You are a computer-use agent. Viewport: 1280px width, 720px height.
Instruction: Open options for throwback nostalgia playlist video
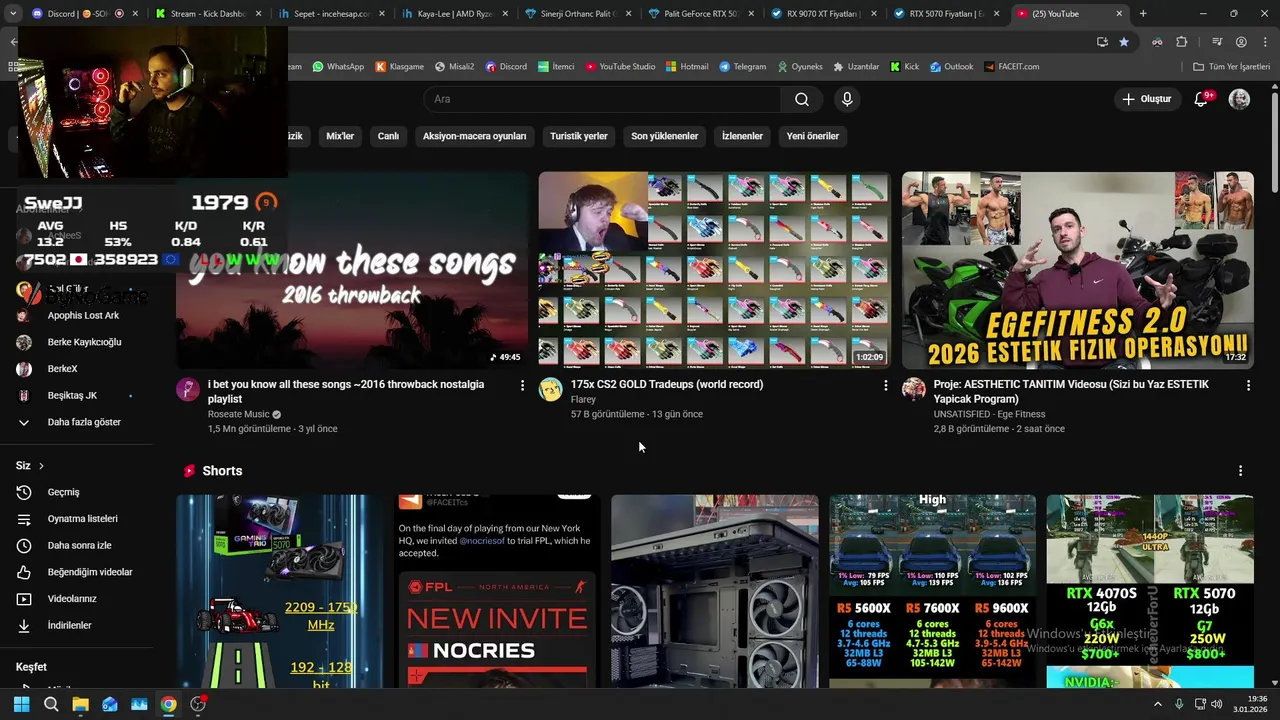[522, 385]
